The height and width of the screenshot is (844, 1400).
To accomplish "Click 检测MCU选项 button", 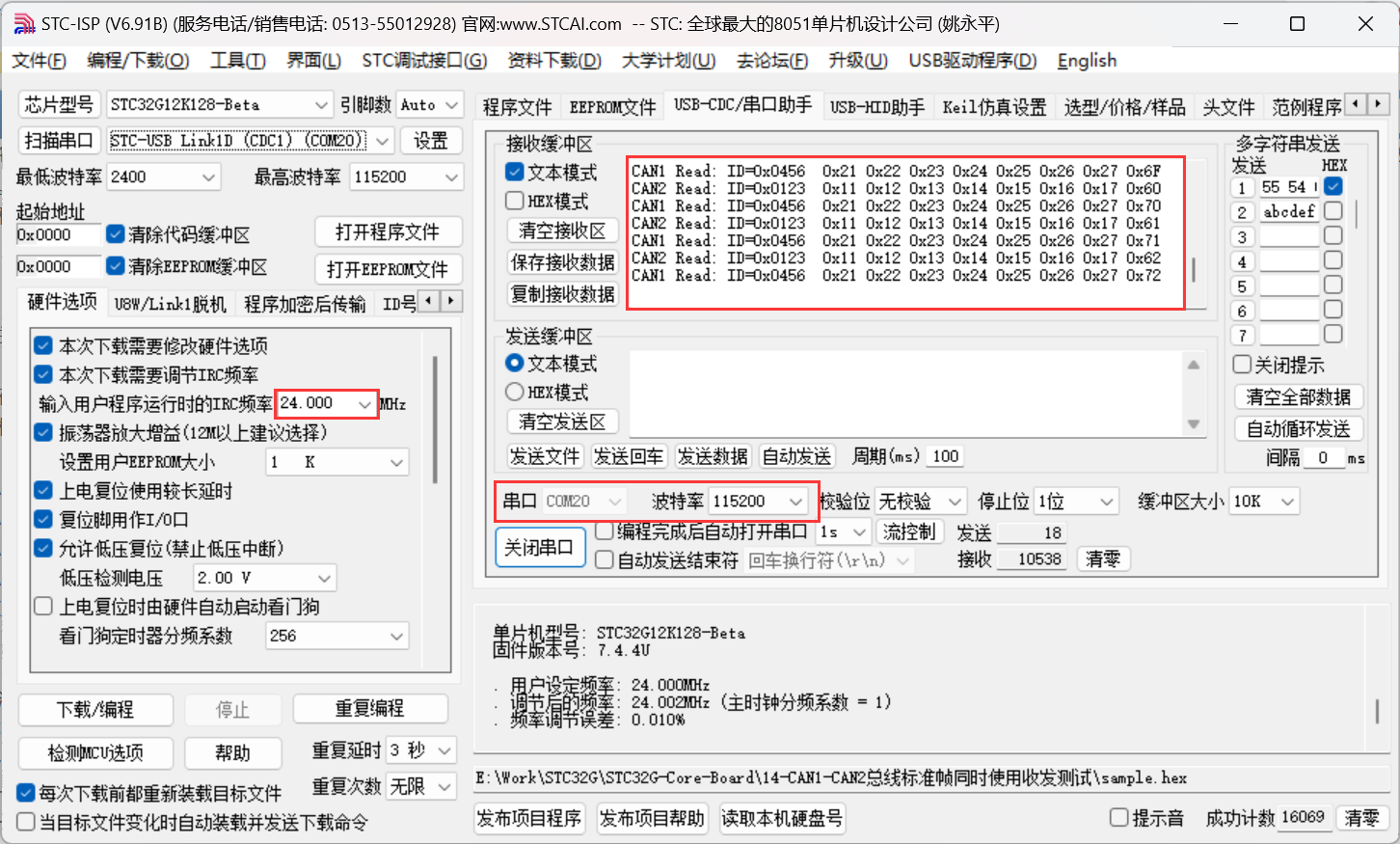I will [x=95, y=753].
